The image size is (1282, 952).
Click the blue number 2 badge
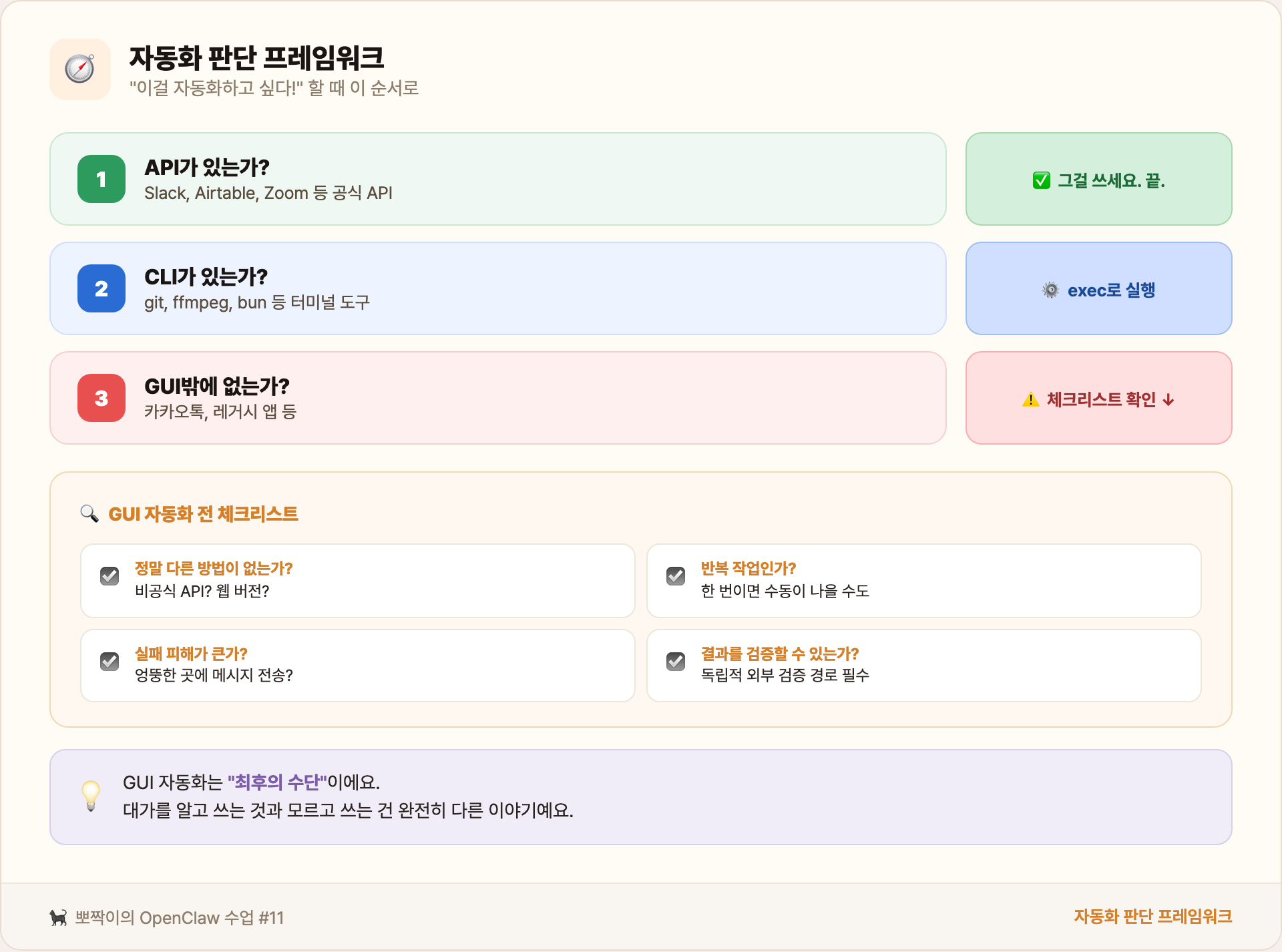pyautogui.click(x=101, y=288)
